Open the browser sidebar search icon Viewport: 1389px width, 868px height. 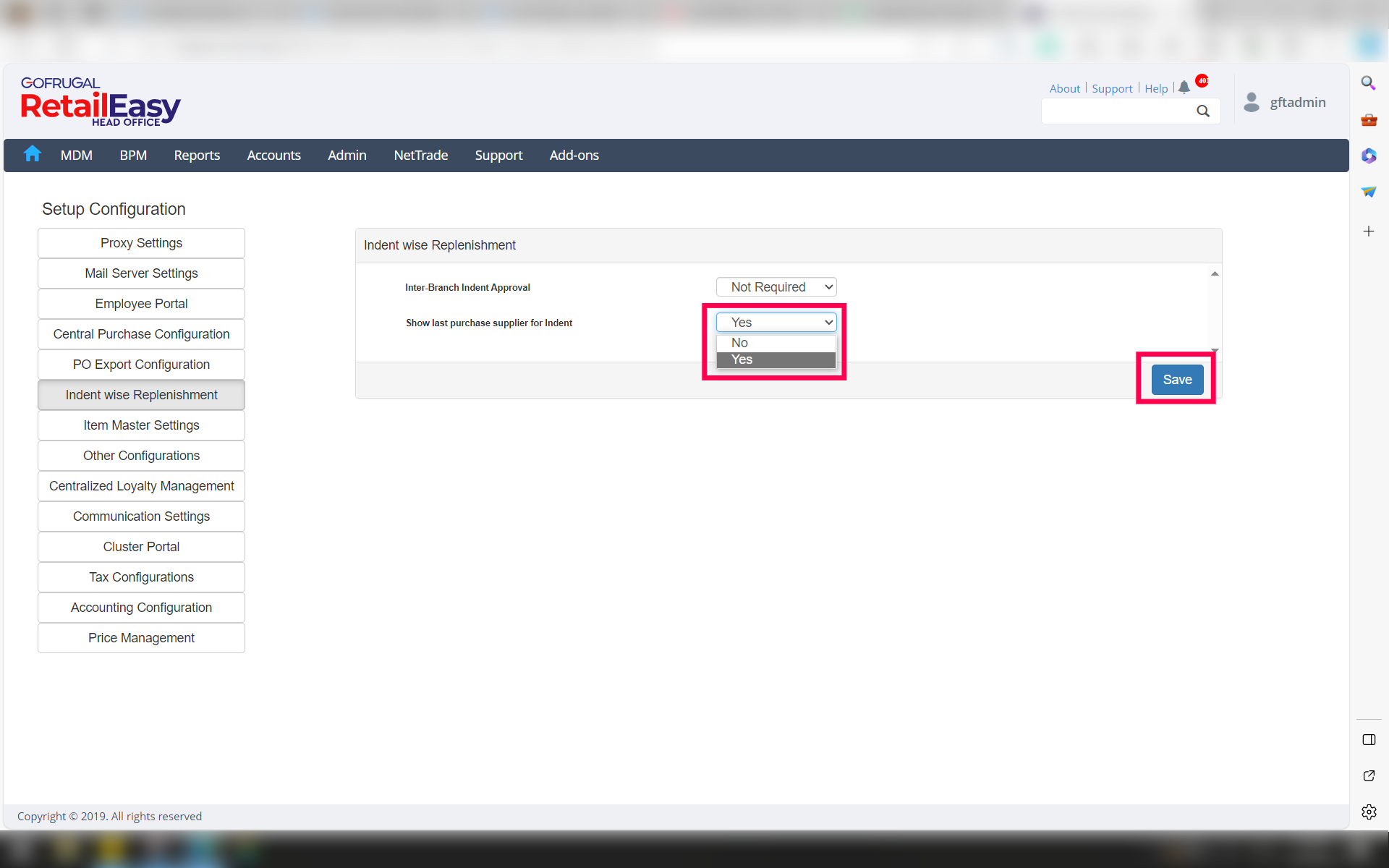click(1368, 83)
